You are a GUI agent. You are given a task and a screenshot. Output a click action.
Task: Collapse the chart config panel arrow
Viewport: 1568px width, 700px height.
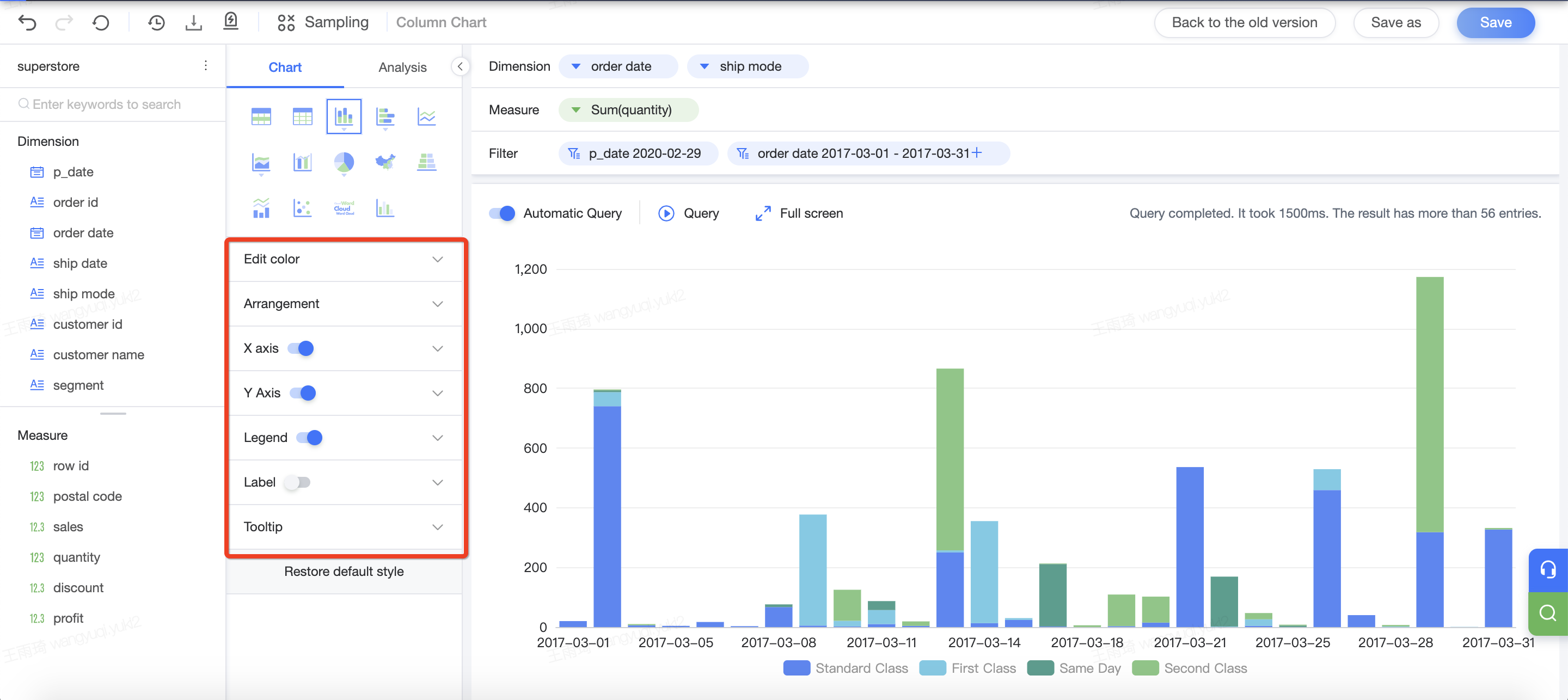pos(460,66)
